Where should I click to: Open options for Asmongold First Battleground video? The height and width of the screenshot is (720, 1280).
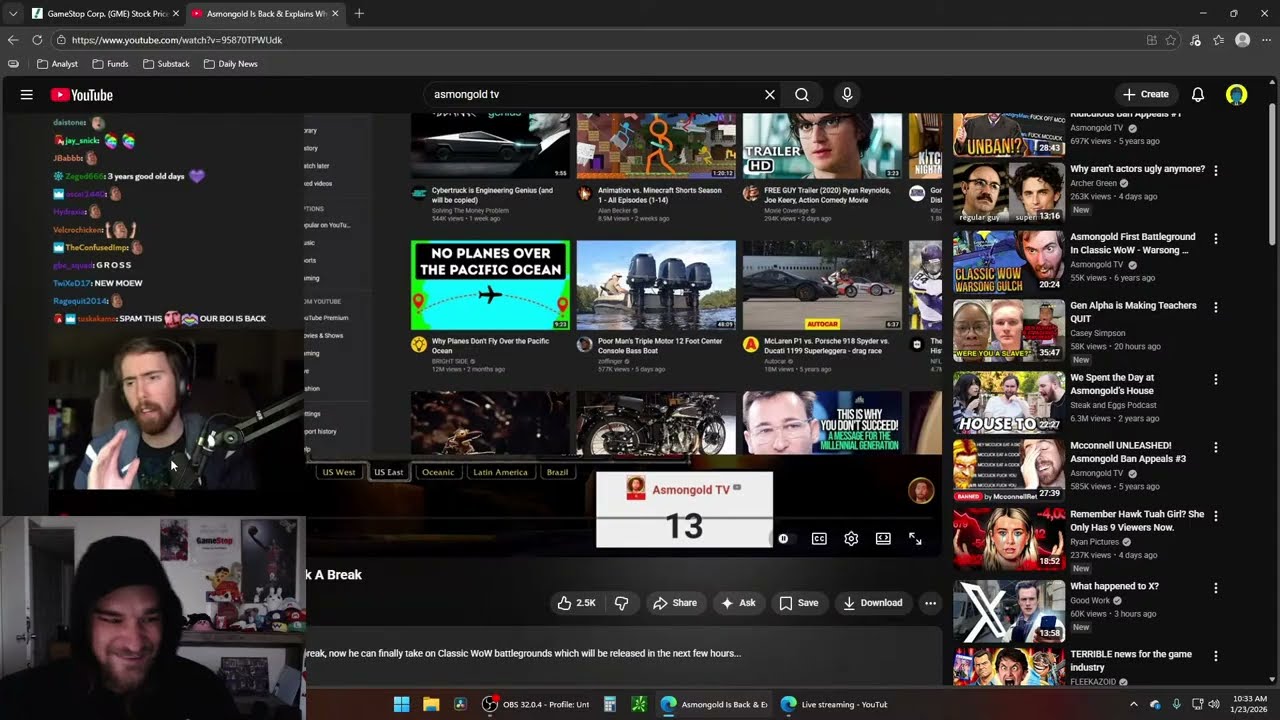pyautogui.click(x=1216, y=239)
